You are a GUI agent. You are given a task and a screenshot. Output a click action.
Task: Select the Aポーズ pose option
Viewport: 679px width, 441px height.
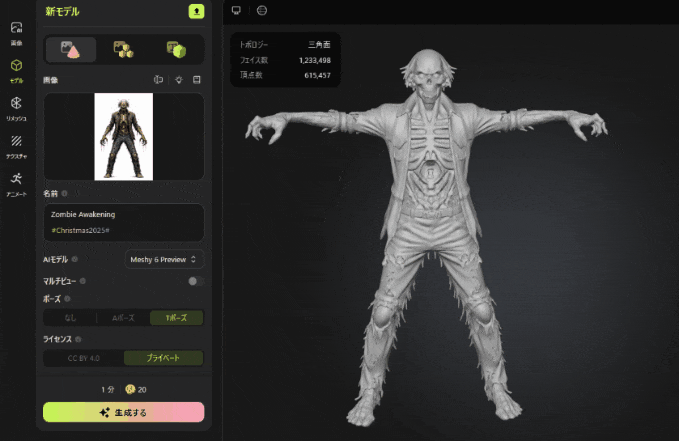(123, 318)
